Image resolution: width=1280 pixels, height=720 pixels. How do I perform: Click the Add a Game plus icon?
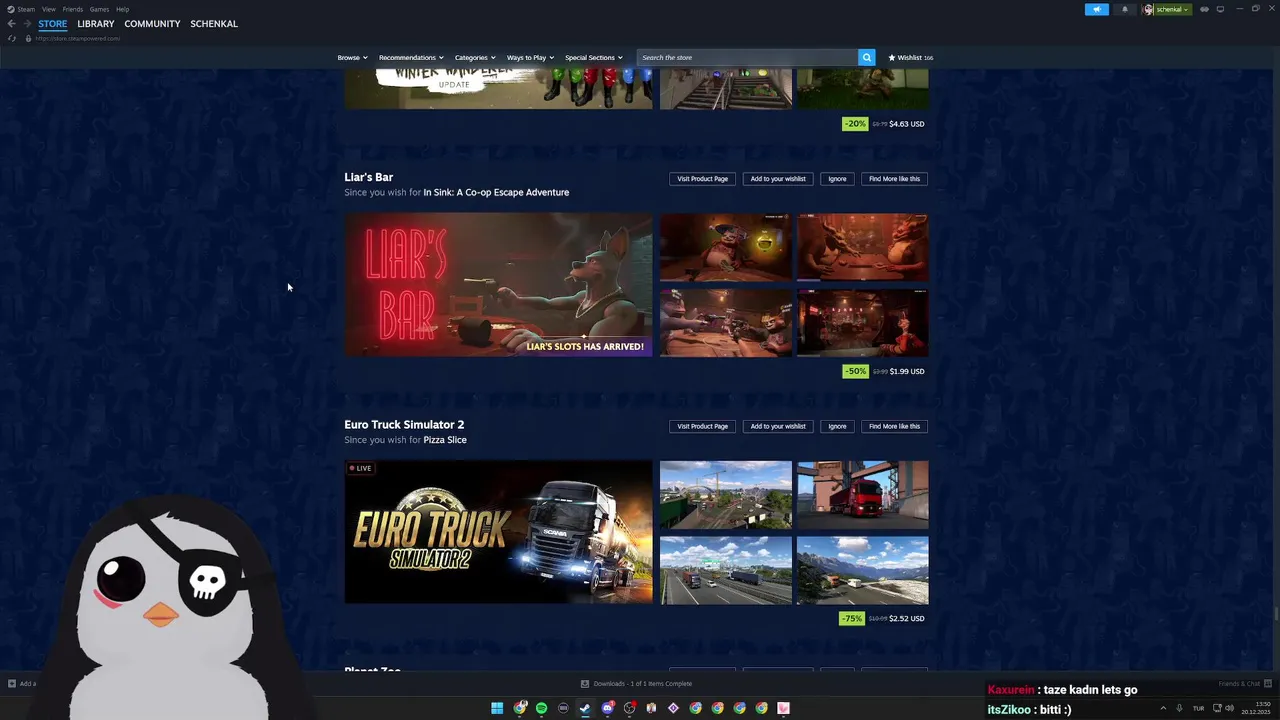click(x=12, y=684)
